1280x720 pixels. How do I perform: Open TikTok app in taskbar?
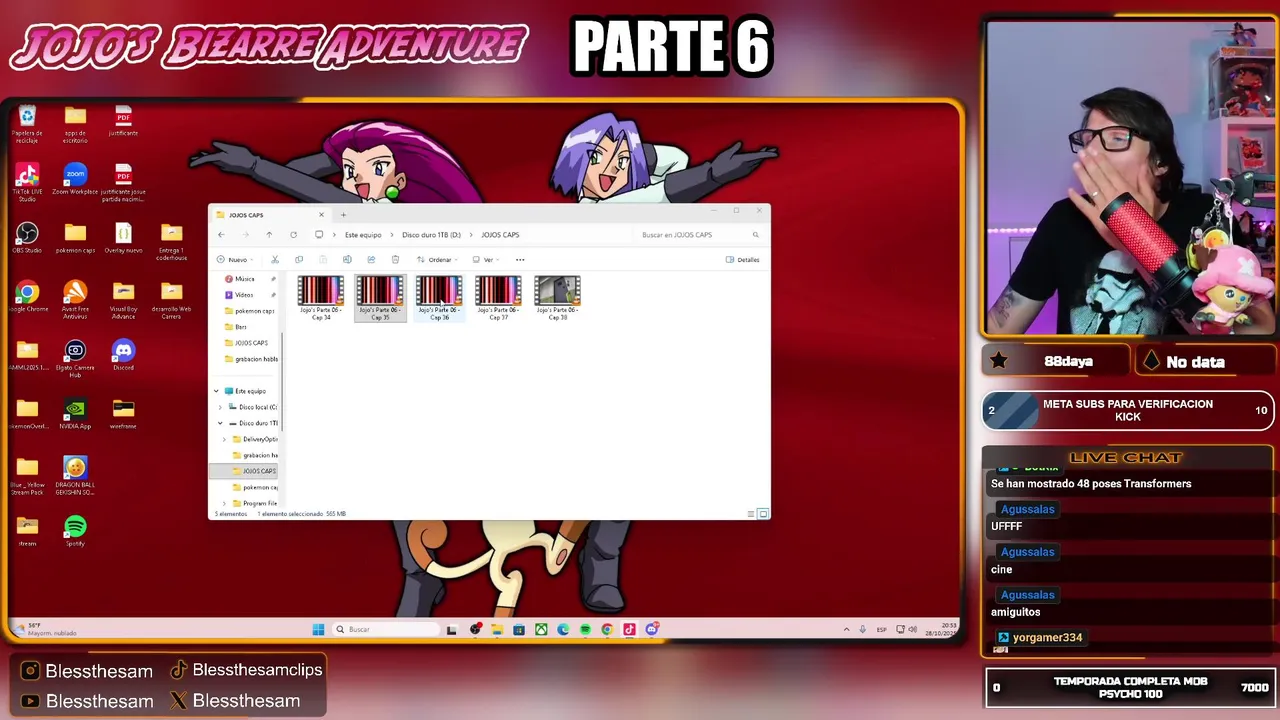point(629,629)
